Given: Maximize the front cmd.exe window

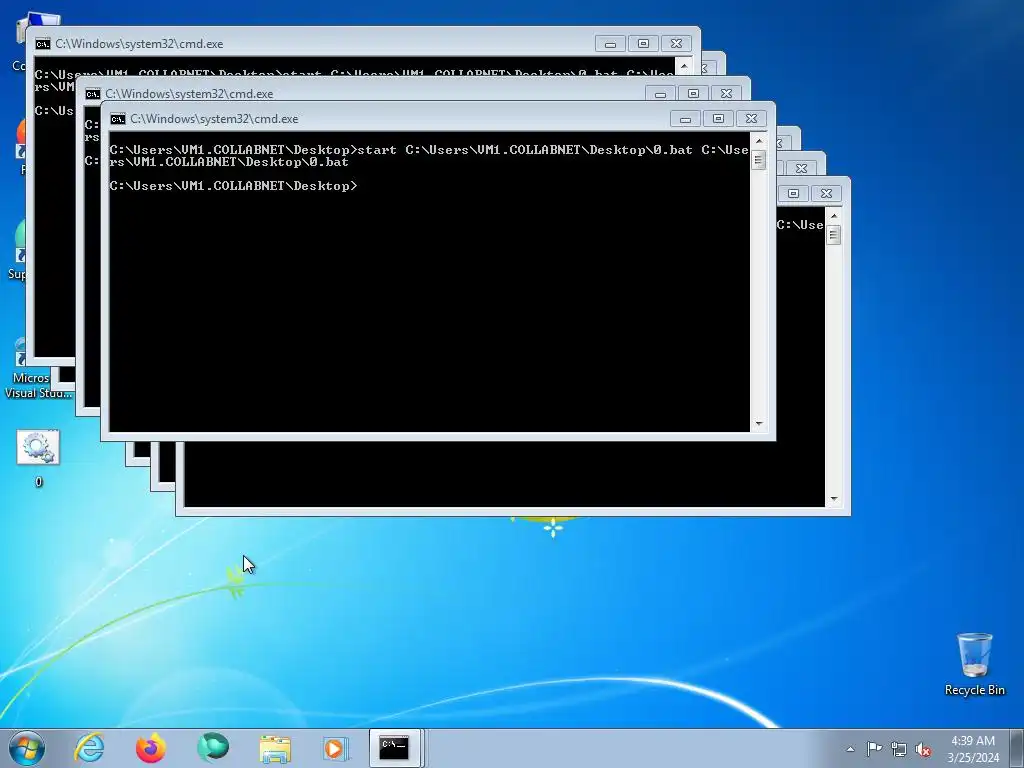Looking at the screenshot, I should (x=718, y=119).
